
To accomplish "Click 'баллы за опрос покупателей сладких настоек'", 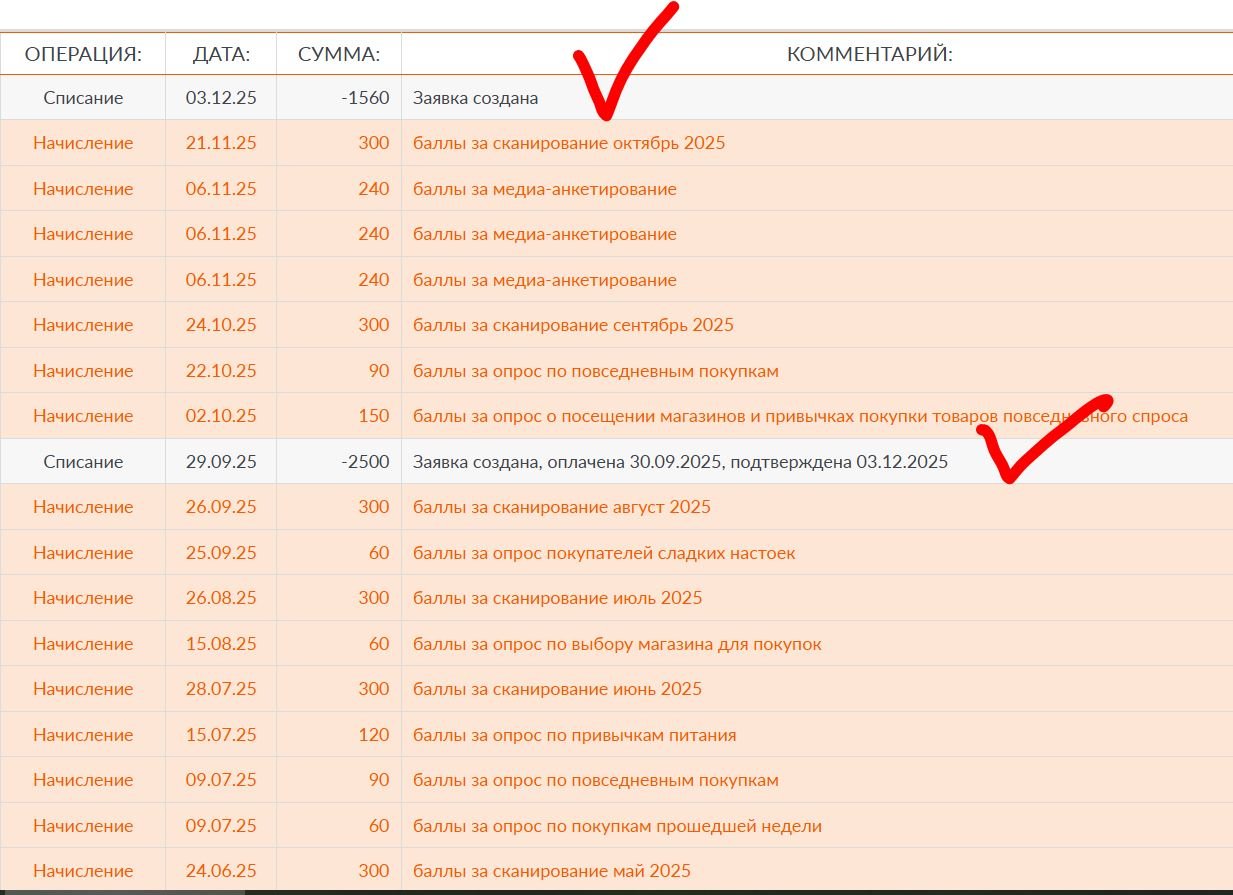I will pos(604,553).
